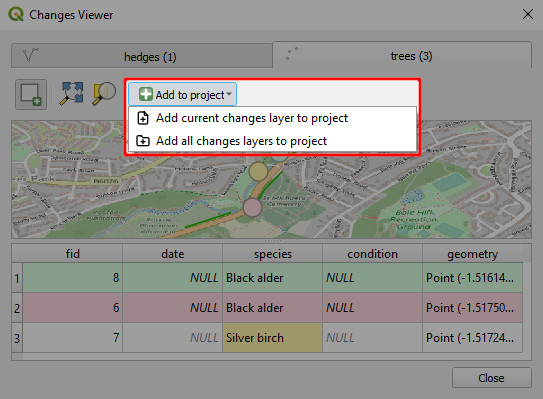Click the horizontal scrollbar under the table
The height and width of the screenshot is (399, 543).
pos(272,356)
